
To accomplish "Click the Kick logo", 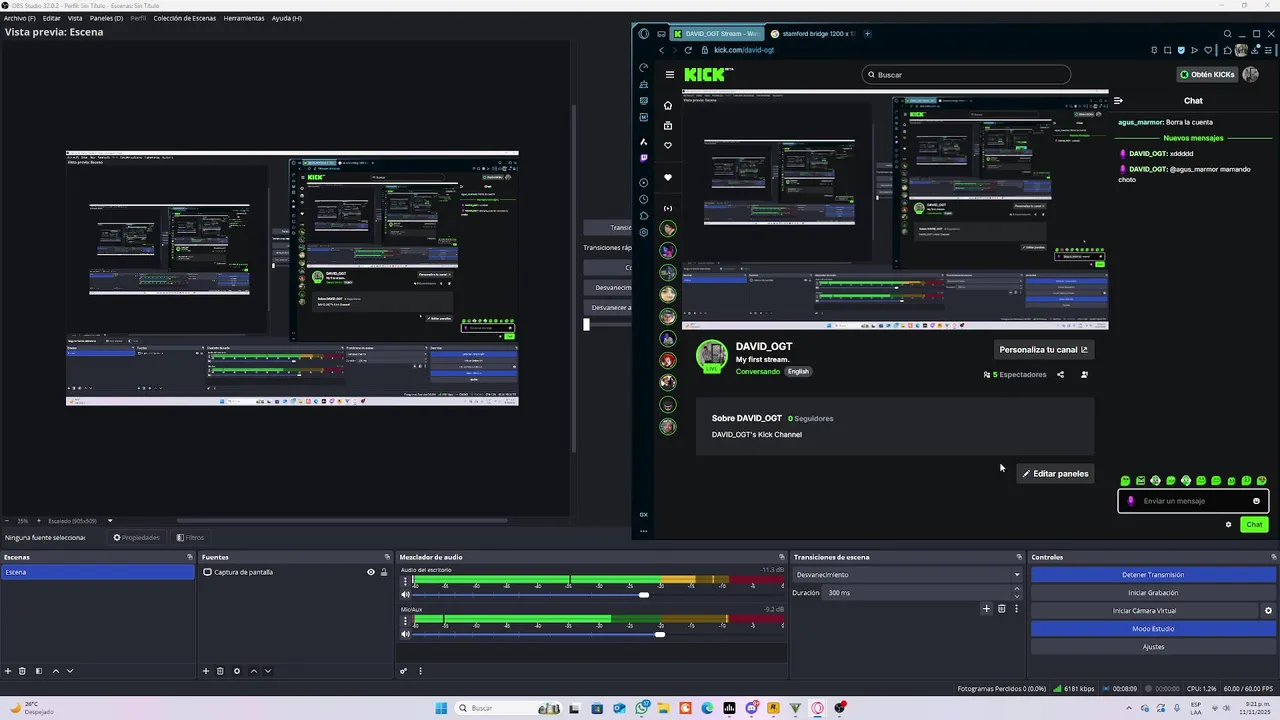I will coord(707,74).
